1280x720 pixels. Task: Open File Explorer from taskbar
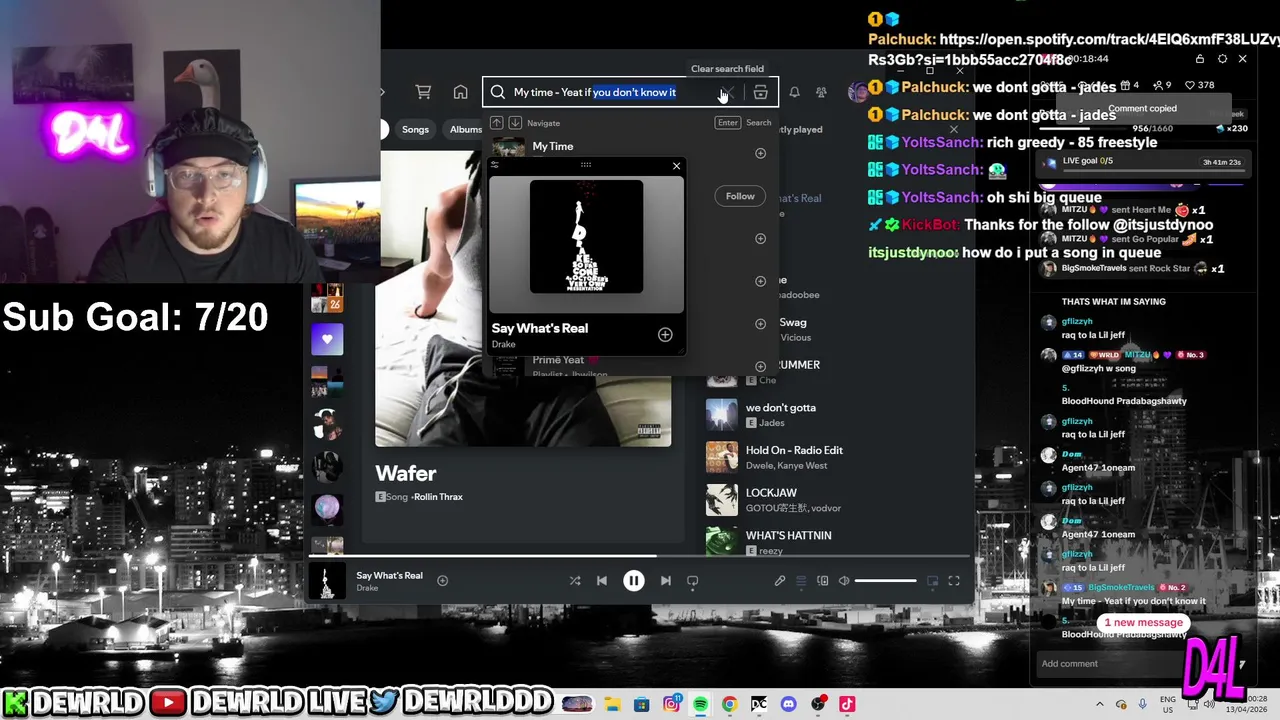[x=613, y=704]
